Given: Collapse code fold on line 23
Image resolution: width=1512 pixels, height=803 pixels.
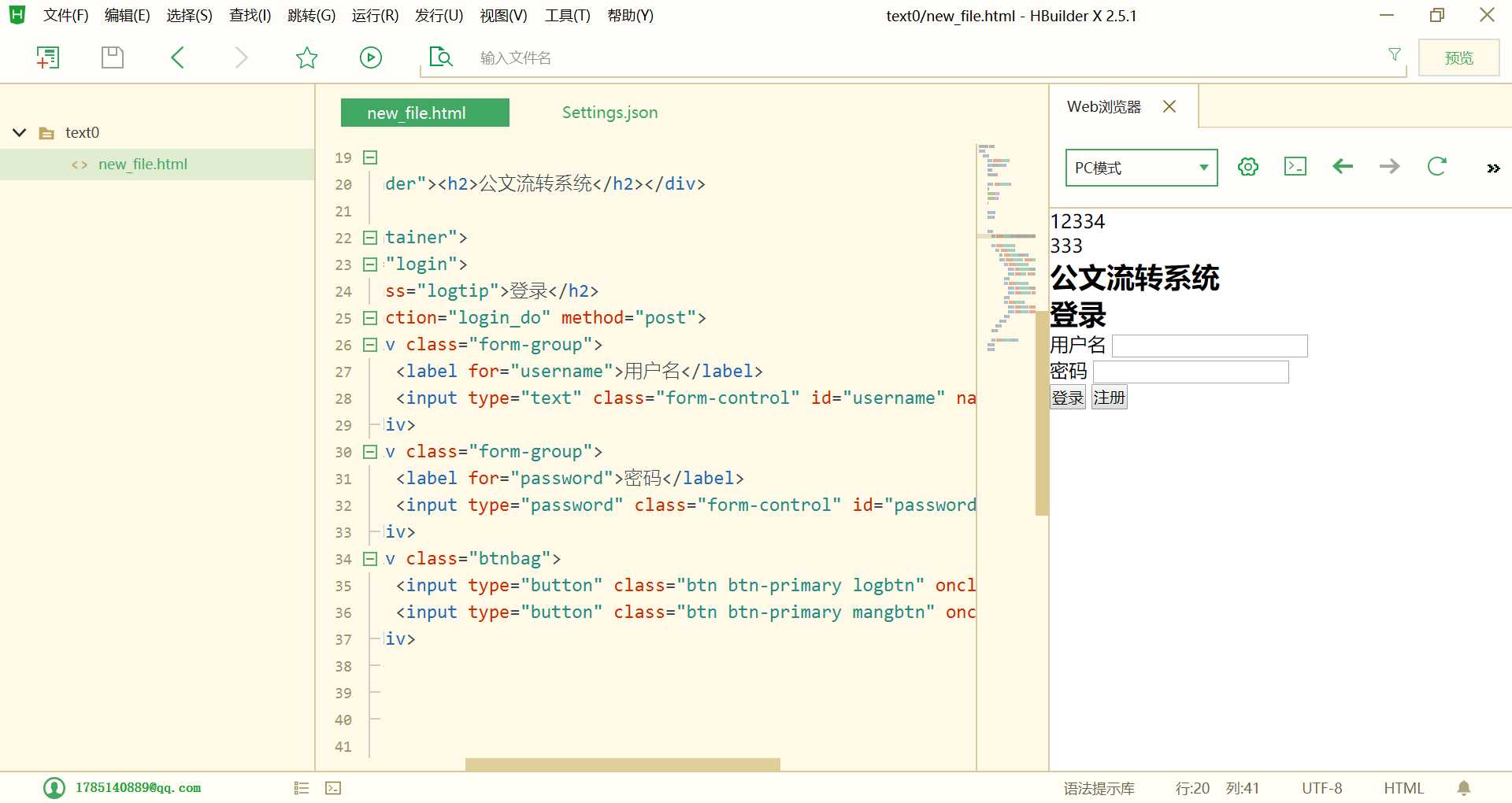Looking at the screenshot, I should click(370, 265).
